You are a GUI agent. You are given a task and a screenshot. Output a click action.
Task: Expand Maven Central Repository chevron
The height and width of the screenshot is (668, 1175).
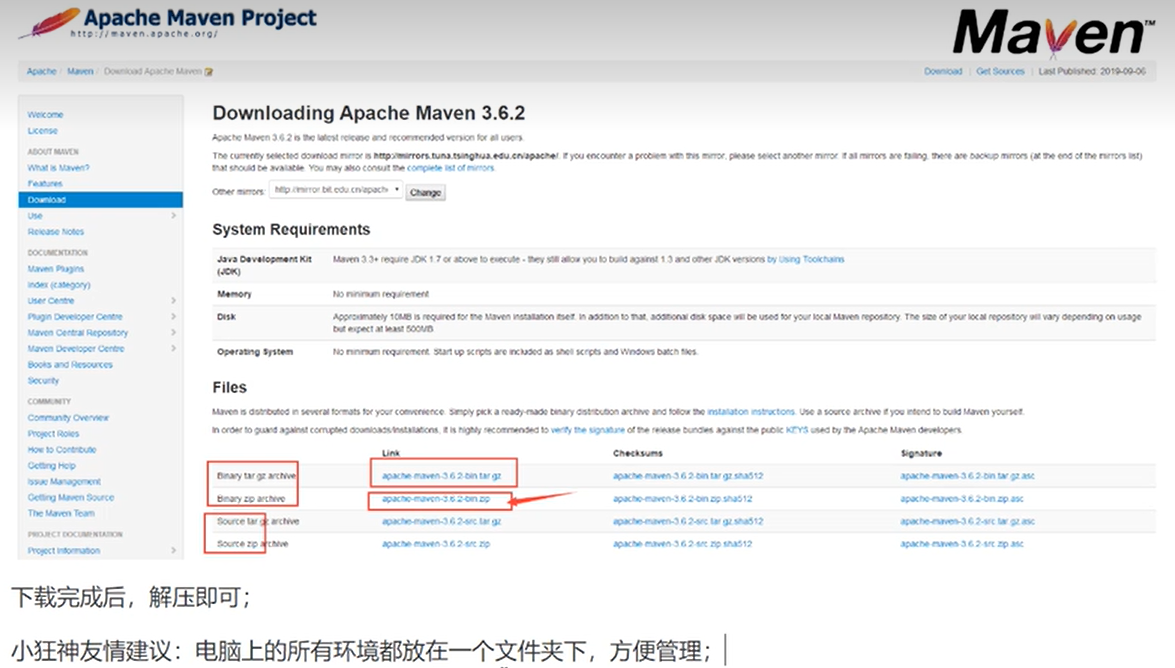tap(174, 333)
